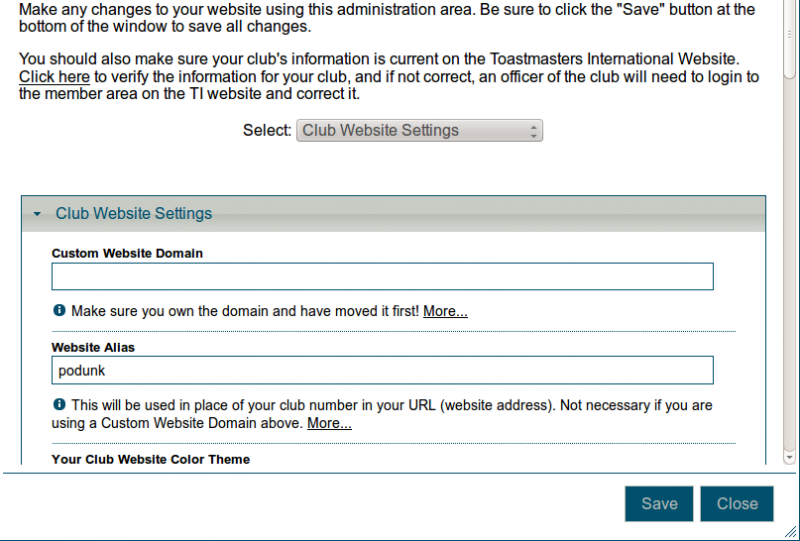This screenshot has height=541, width=800.
Task: Click the "Custom Website Domain" field label
Action: pyautogui.click(x=127, y=253)
